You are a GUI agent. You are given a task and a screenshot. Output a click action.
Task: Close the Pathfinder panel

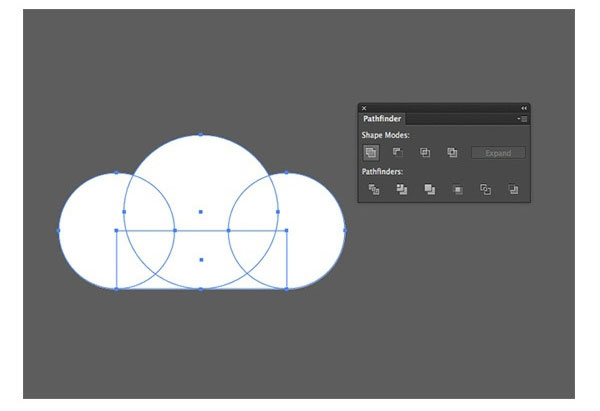pos(364,108)
